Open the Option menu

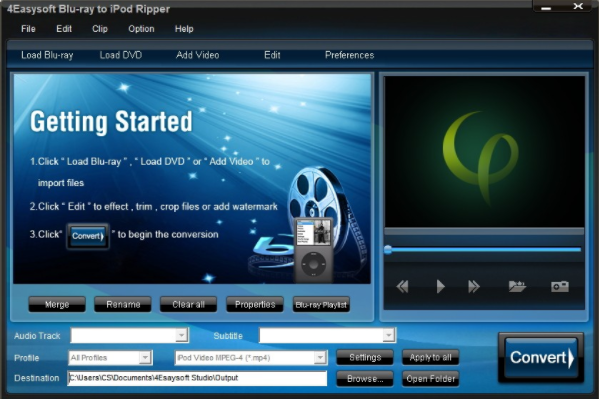click(141, 29)
